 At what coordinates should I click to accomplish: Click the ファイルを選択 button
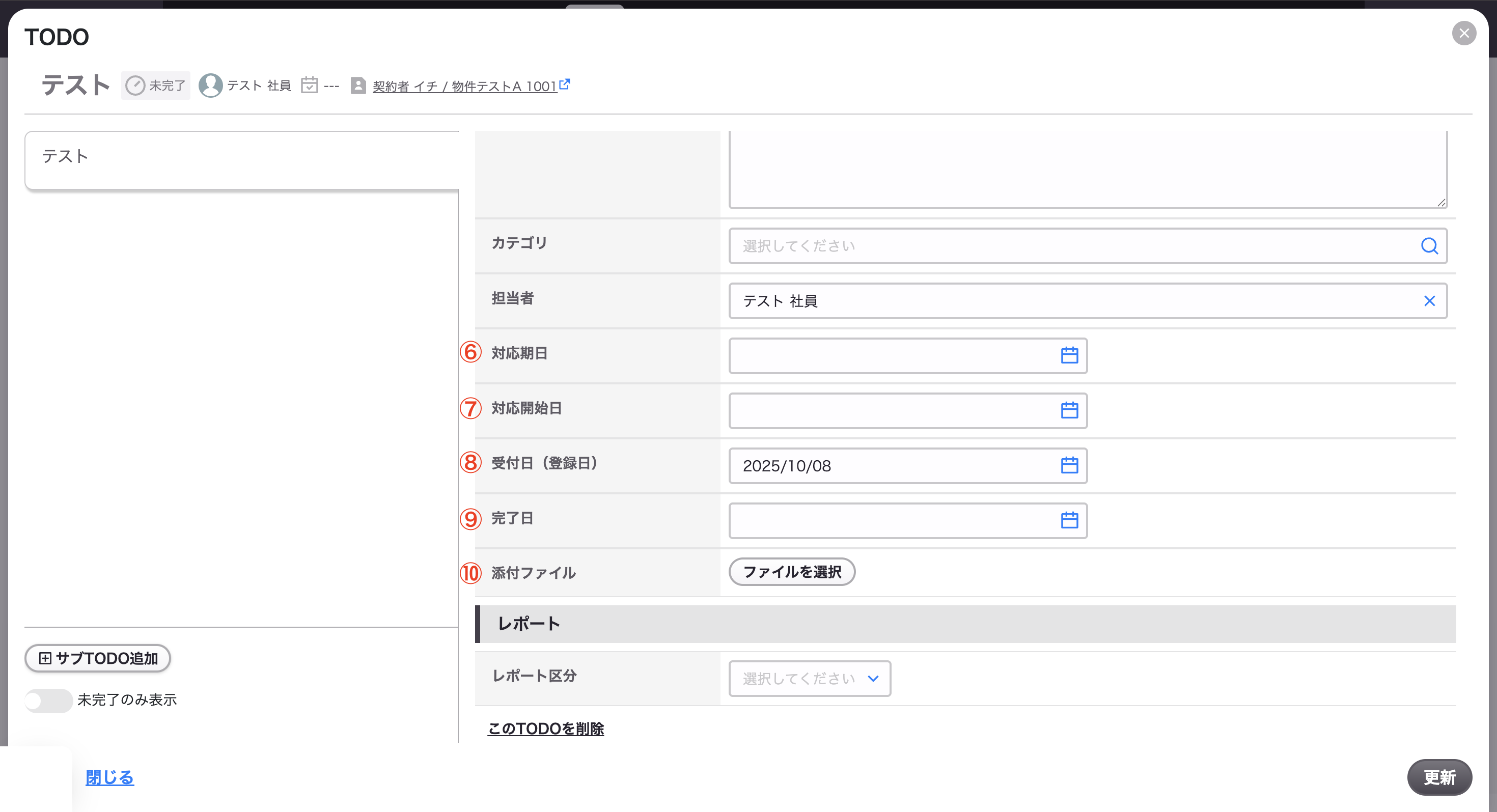coord(792,572)
